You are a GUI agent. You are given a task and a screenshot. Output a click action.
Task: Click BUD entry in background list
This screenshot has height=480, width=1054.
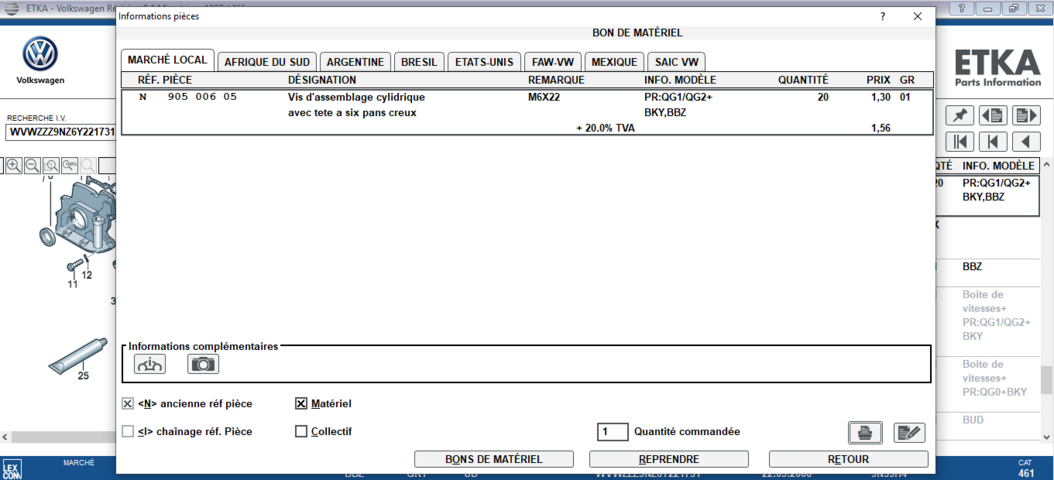pos(973,420)
